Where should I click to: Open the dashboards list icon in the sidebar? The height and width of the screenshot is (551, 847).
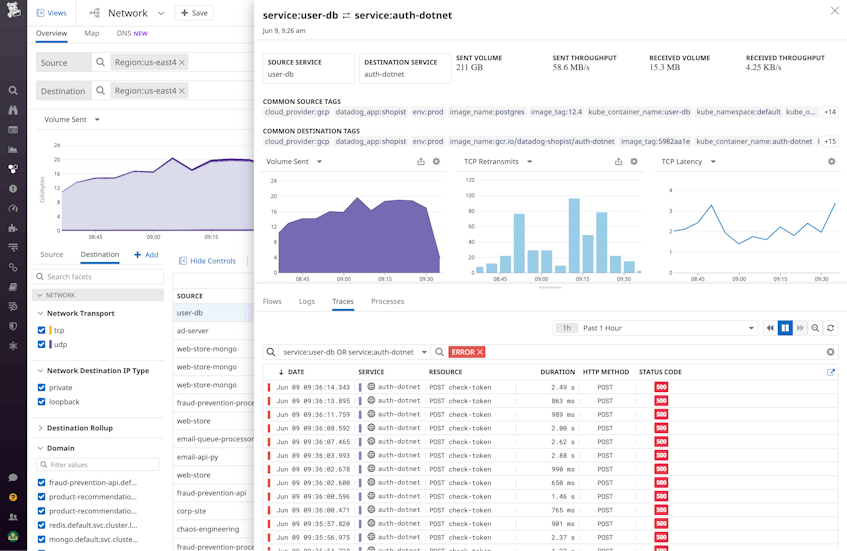pos(13,130)
